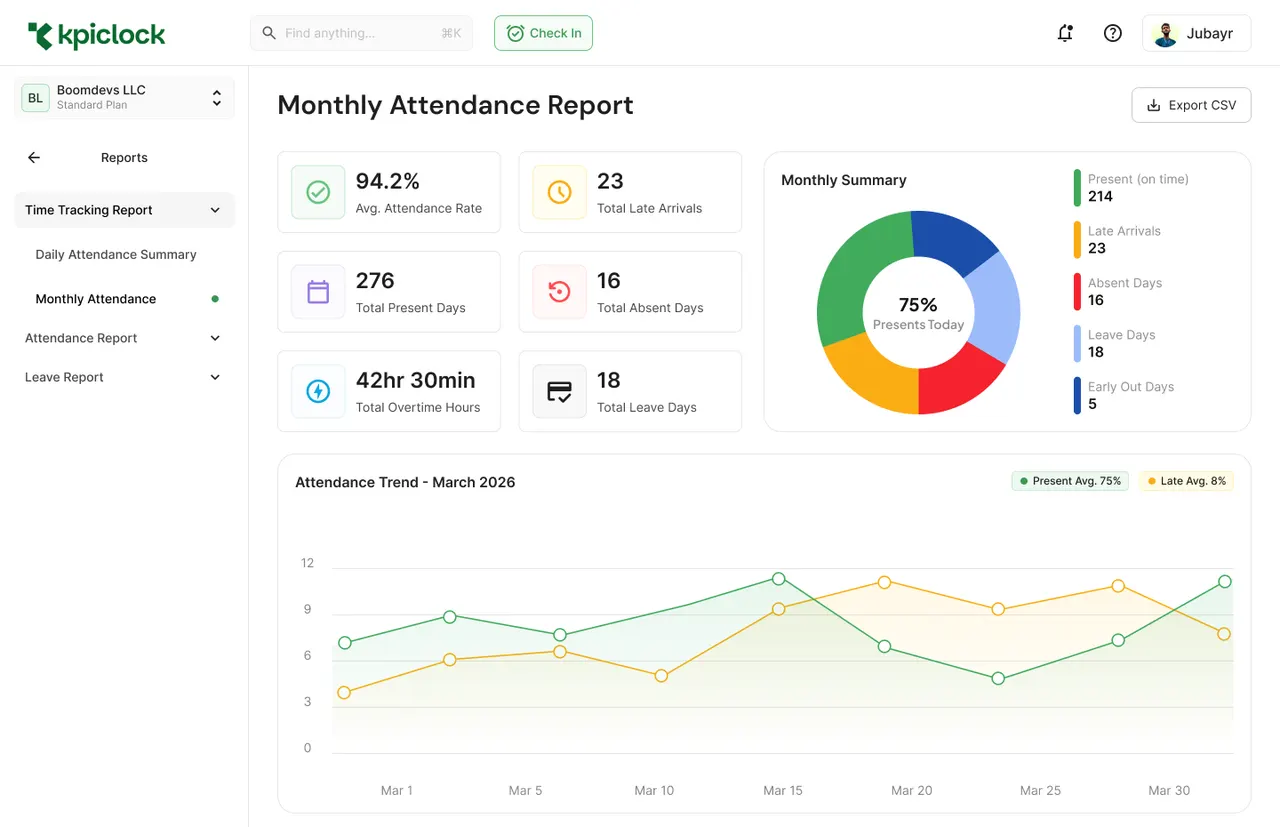Go back using the Reports arrow
The width and height of the screenshot is (1280, 827).
34,157
